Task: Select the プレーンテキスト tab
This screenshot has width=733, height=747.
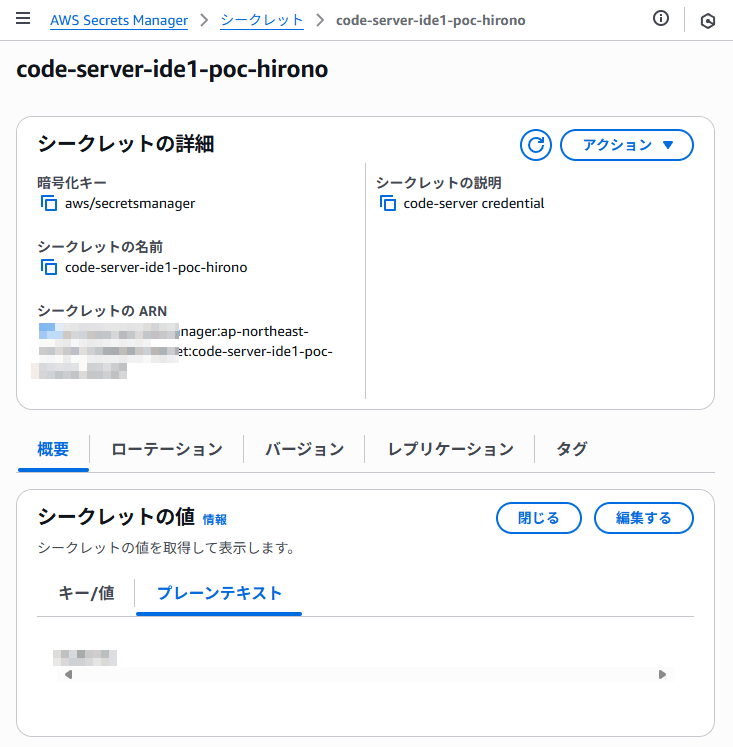Action: (x=219, y=594)
